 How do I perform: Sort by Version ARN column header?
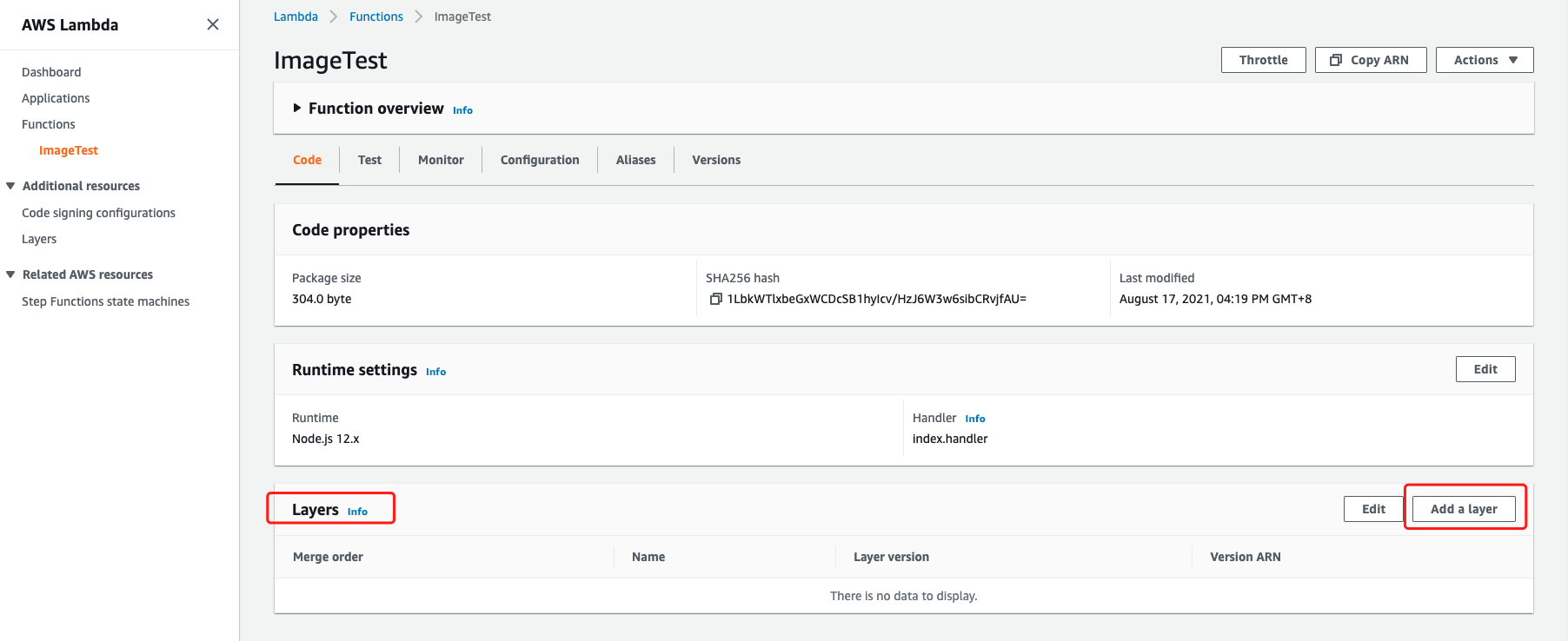tap(1246, 557)
